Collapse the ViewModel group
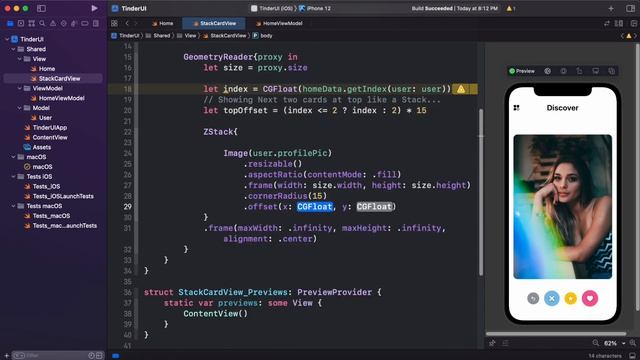 point(19,88)
